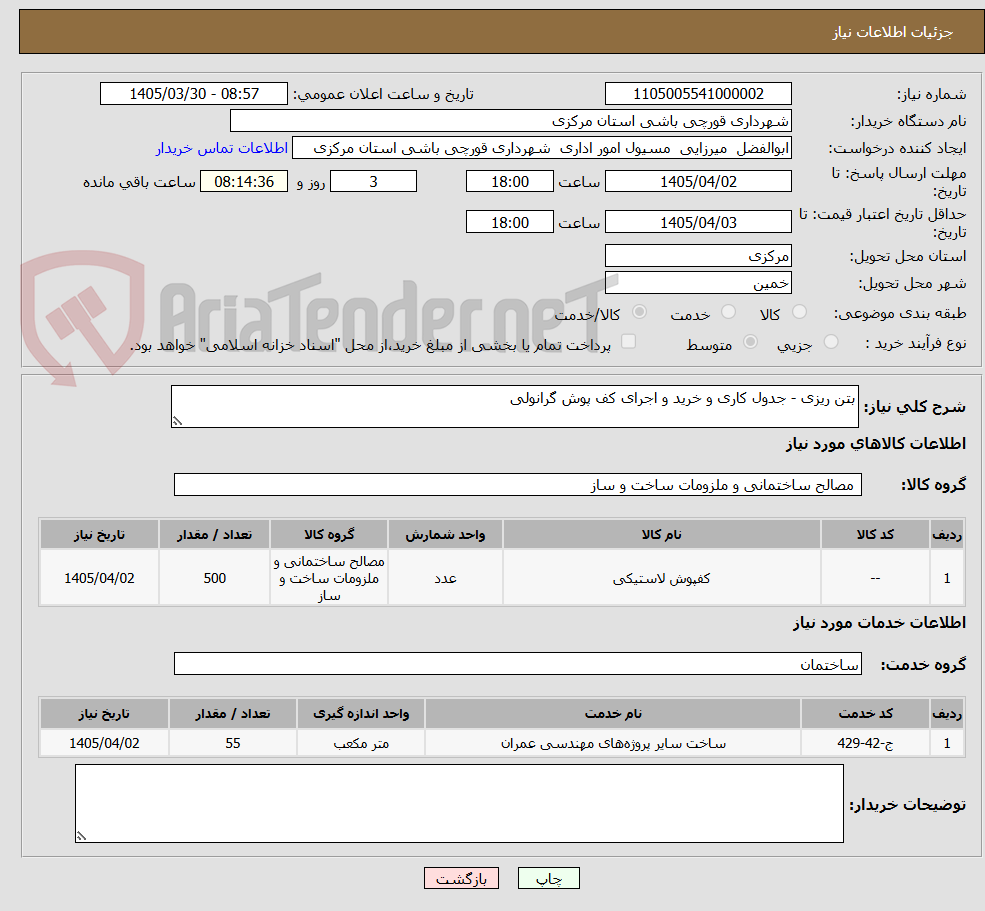Image resolution: width=985 pixels, height=911 pixels.
Task: Click service name ساخت سایر پروژه‌های مهندسی عمران
Action: coord(613,743)
